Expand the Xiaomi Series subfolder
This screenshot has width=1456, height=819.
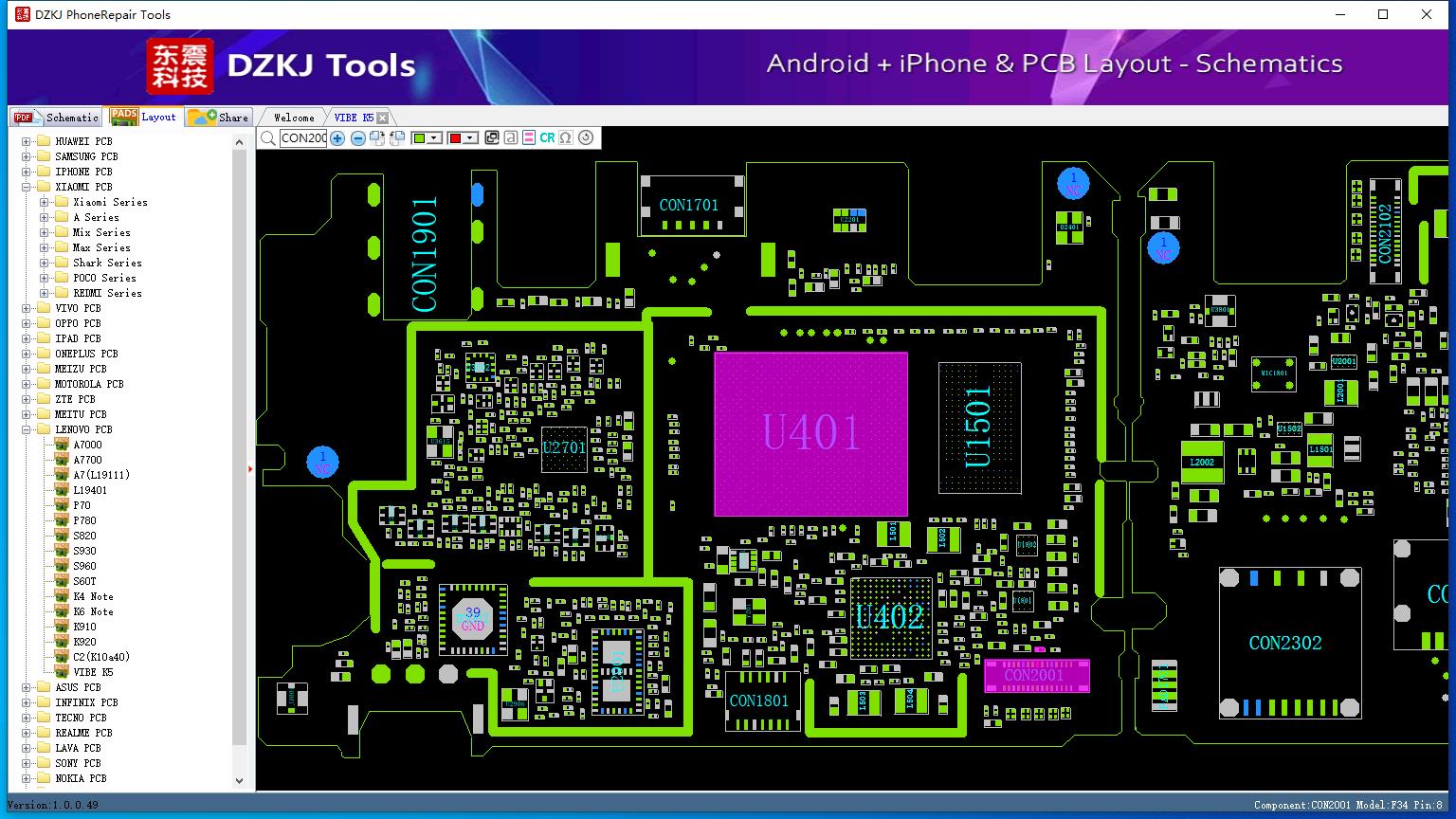click(x=45, y=202)
